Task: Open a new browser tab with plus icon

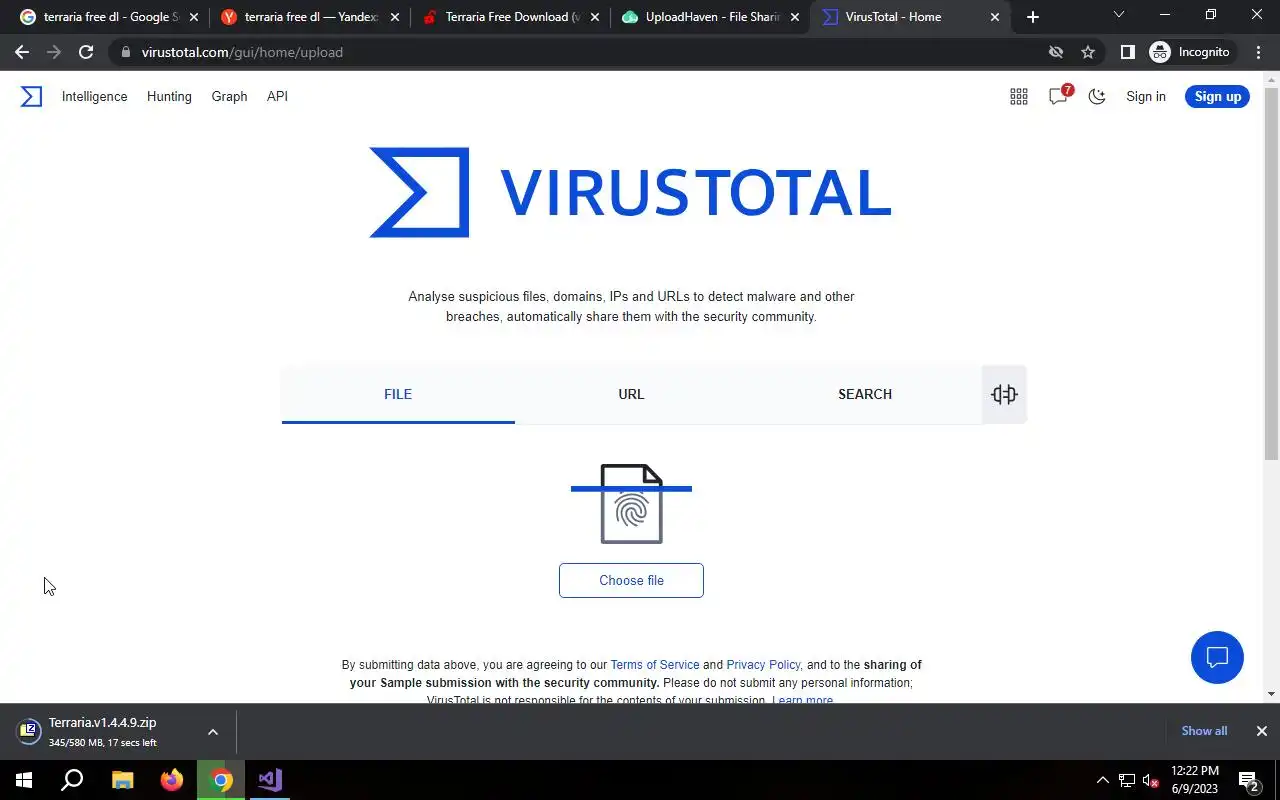Action: pos(1033,17)
